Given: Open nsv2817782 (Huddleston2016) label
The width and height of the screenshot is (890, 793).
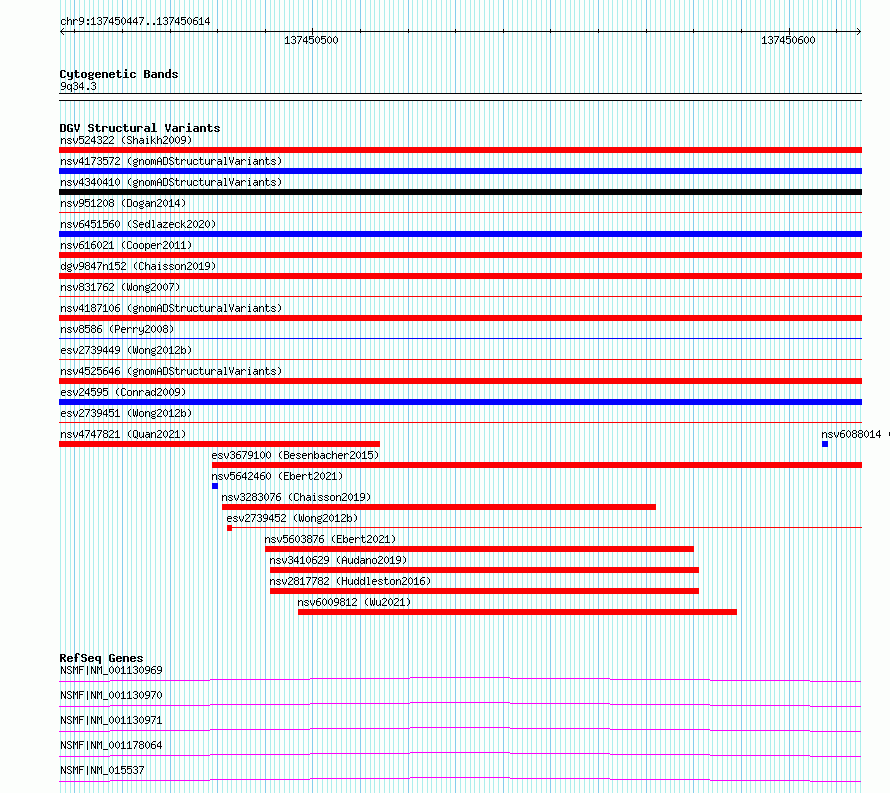Looking at the screenshot, I should click(x=350, y=581).
